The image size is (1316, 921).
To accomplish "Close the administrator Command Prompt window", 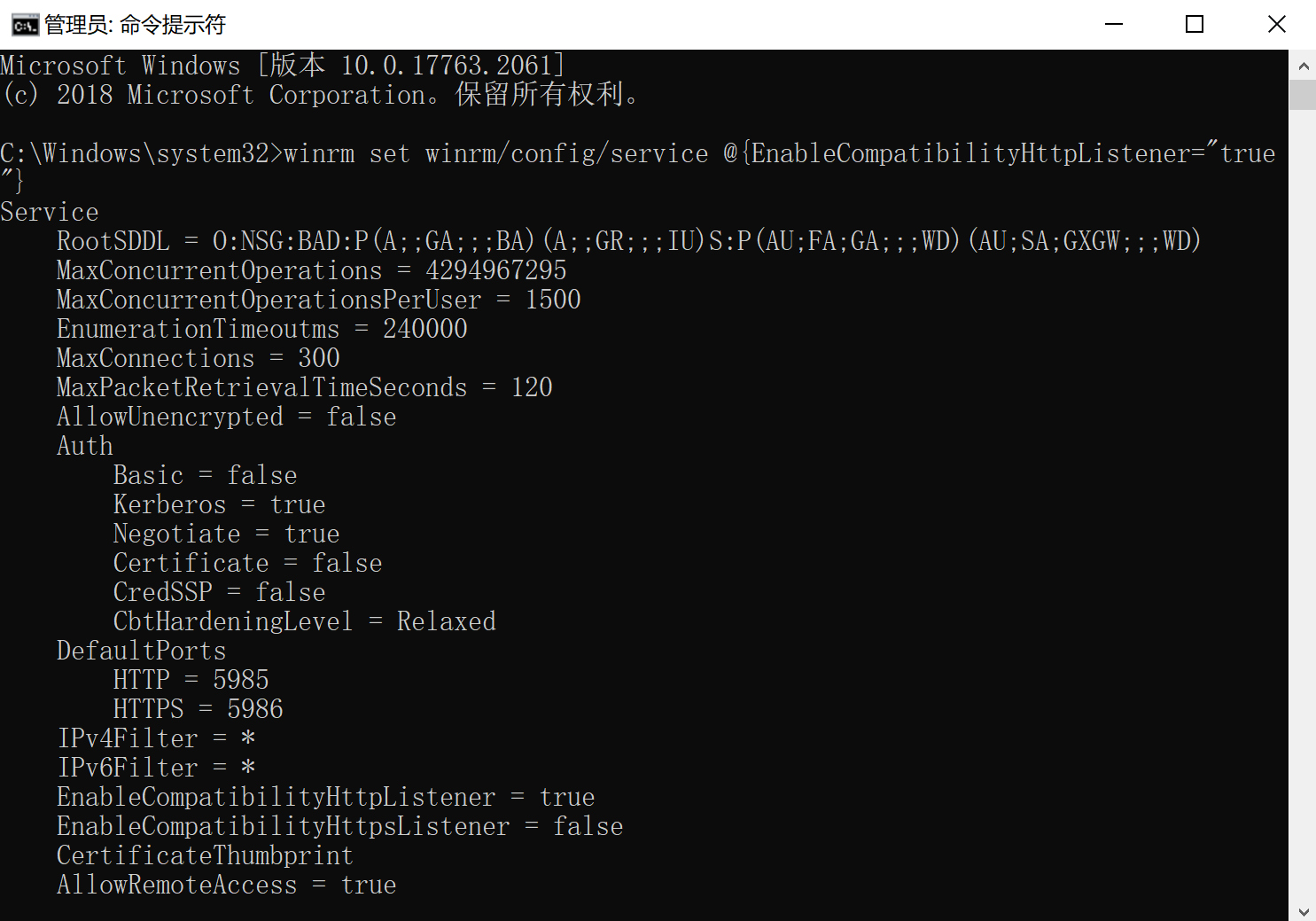I will point(1276,25).
